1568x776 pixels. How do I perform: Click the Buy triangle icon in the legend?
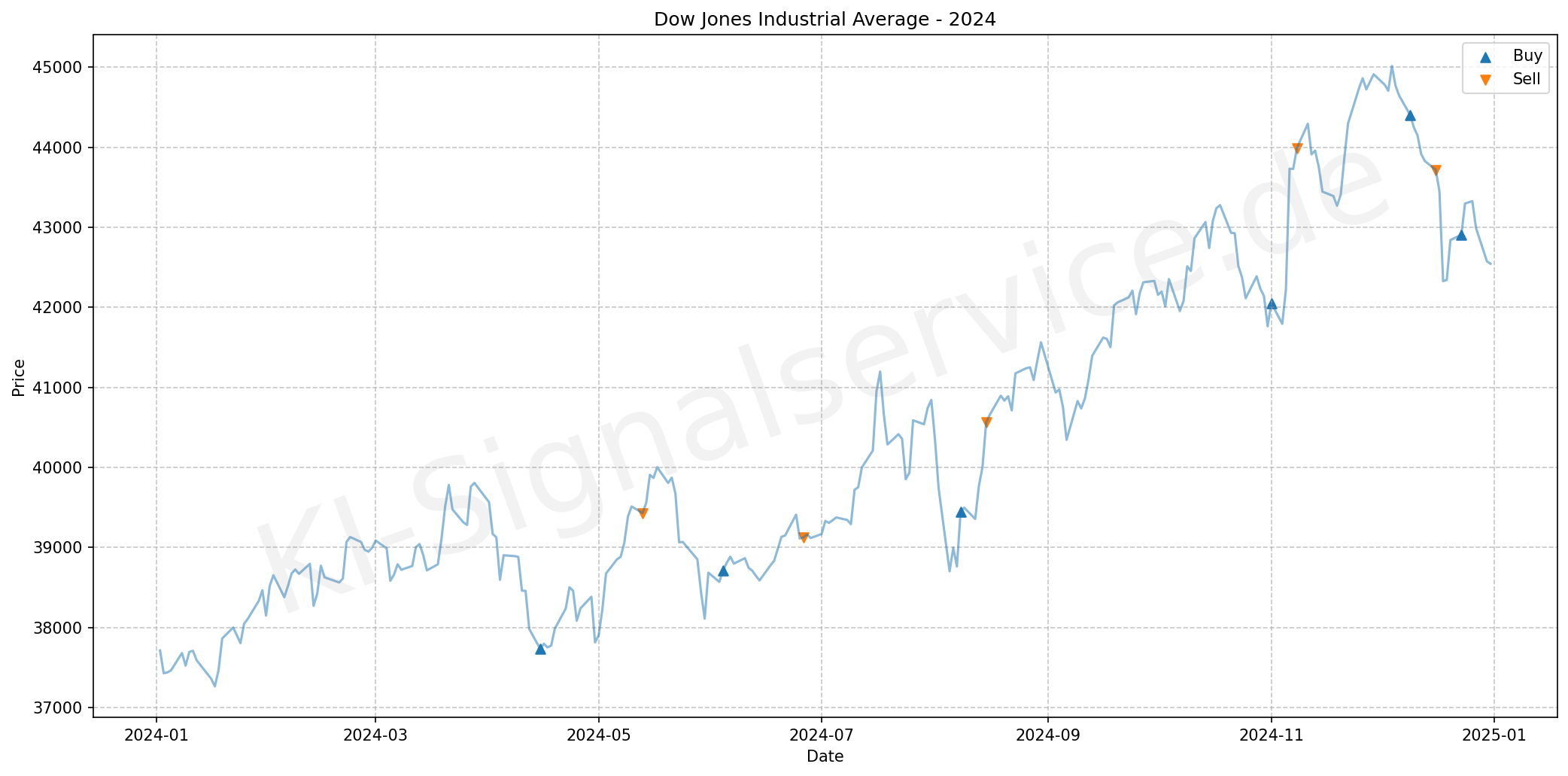click(1484, 56)
